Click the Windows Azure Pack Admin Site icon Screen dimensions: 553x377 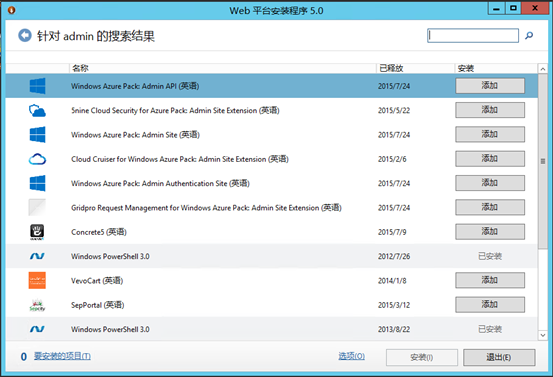click(37, 135)
